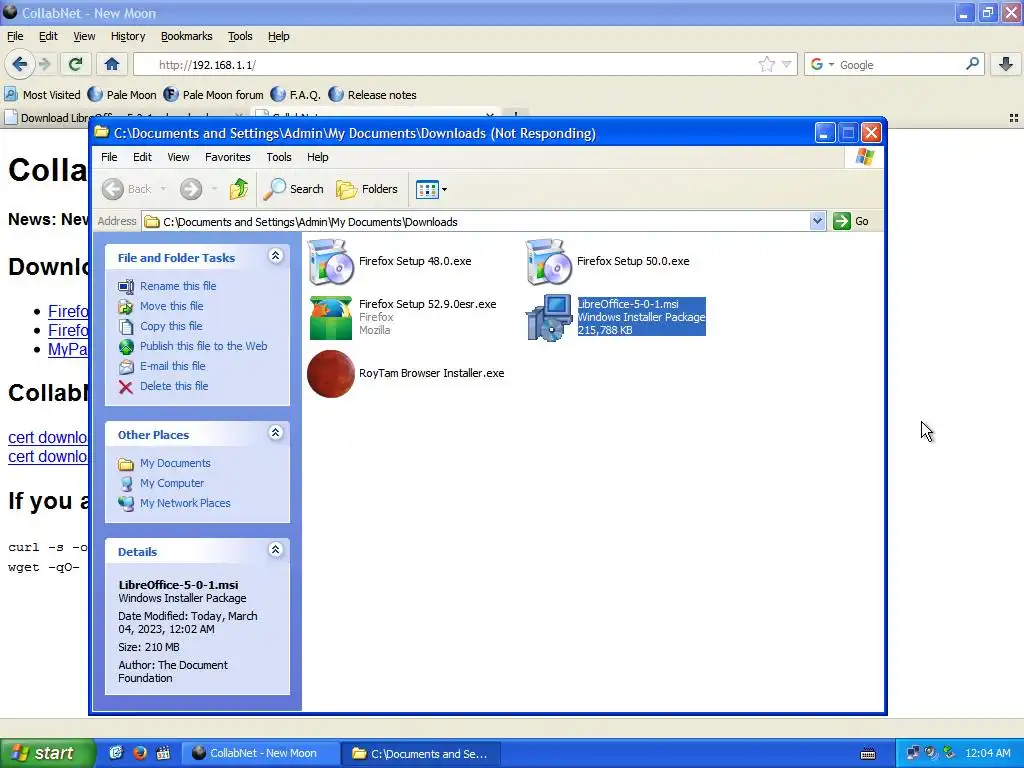Click the tab groups grid icon in browser
This screenshot has height=768, width=1024.
pos(1014,118)
